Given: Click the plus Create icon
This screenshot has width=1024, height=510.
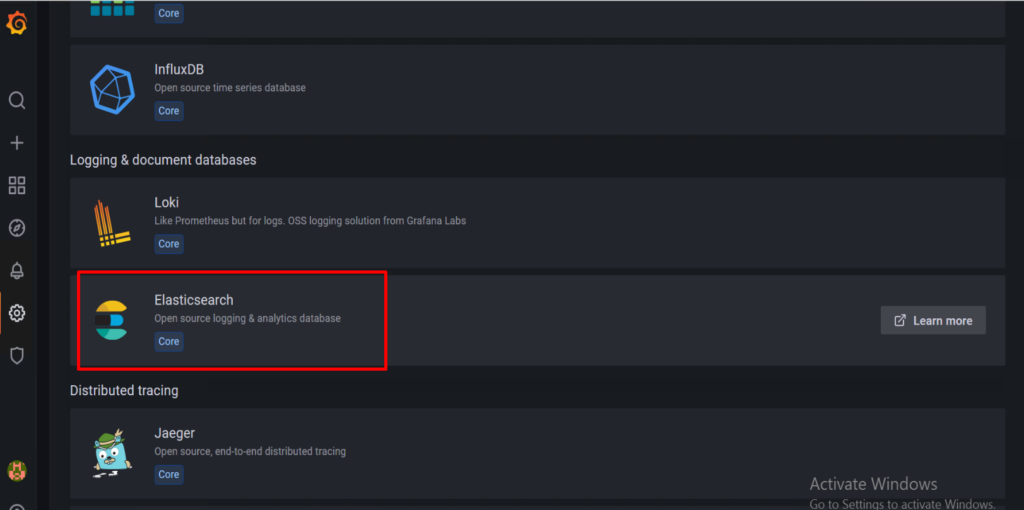Looking at the screenshot, I should 17,143.
